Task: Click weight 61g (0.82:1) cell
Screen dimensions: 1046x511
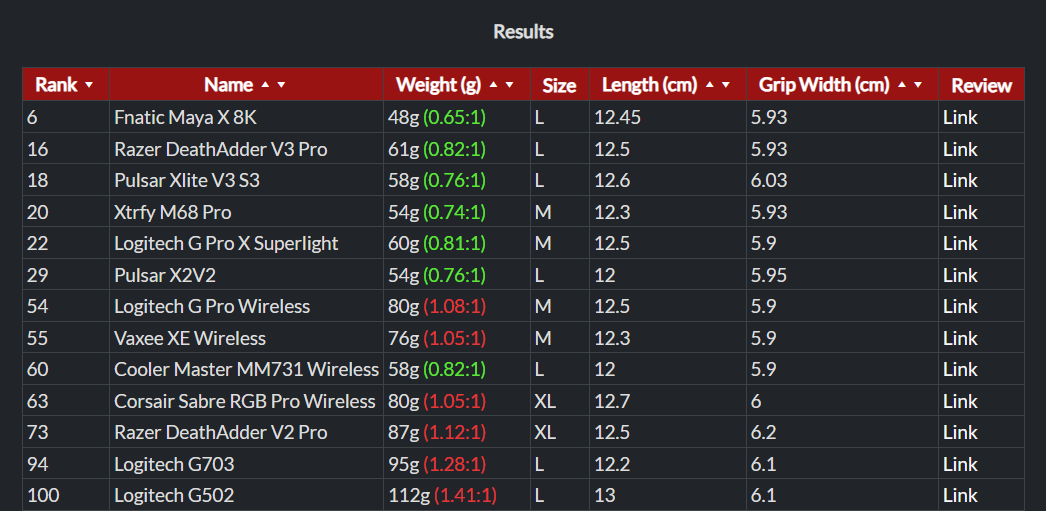Action: point(457,149)
